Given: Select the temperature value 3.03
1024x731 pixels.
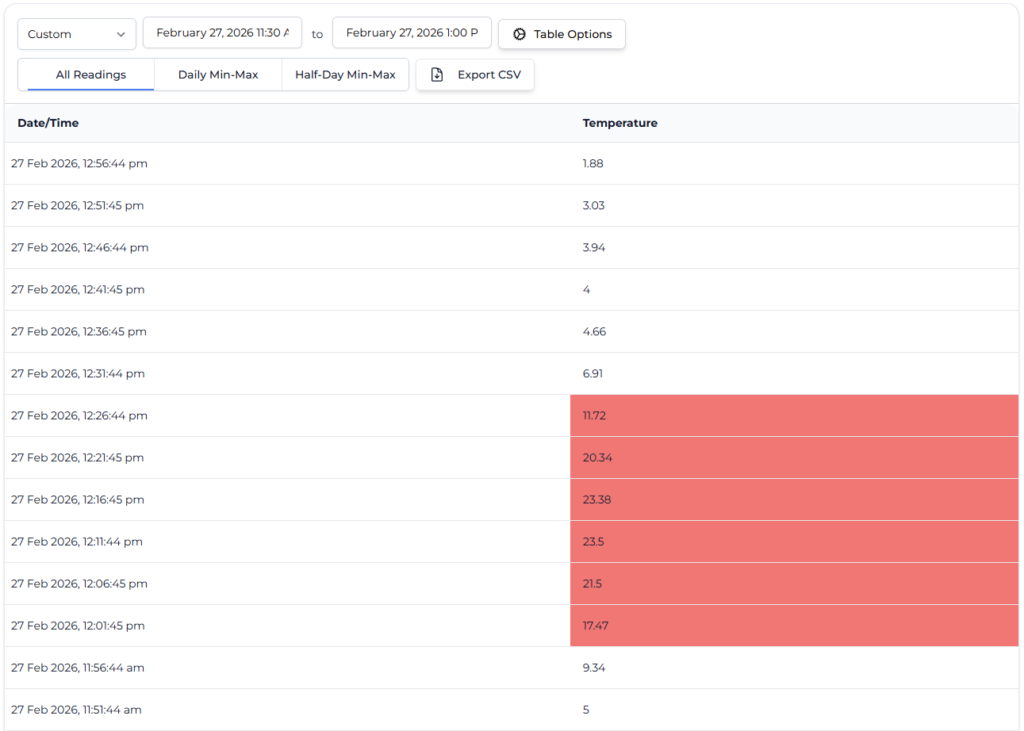Looking at the screenshot, I should coord(594,205).
